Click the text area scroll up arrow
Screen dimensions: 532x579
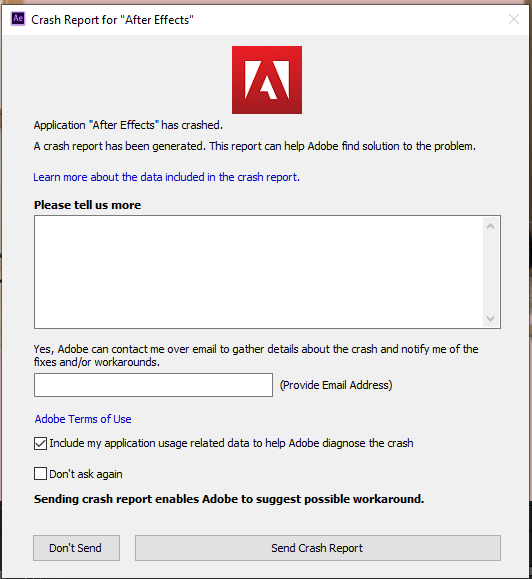(x=490, y=226)
